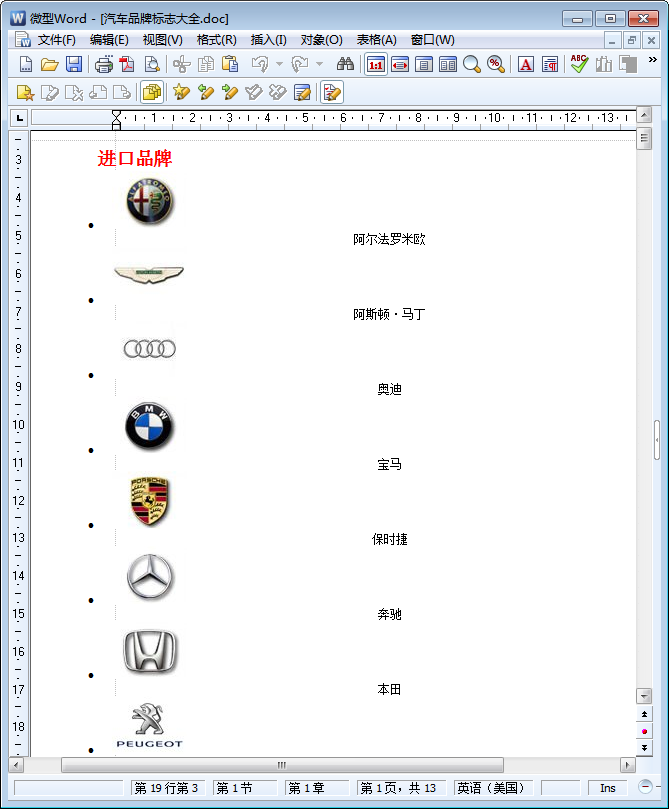
Task: Click the Word app icon in the title bar
Action: (18, 18)
